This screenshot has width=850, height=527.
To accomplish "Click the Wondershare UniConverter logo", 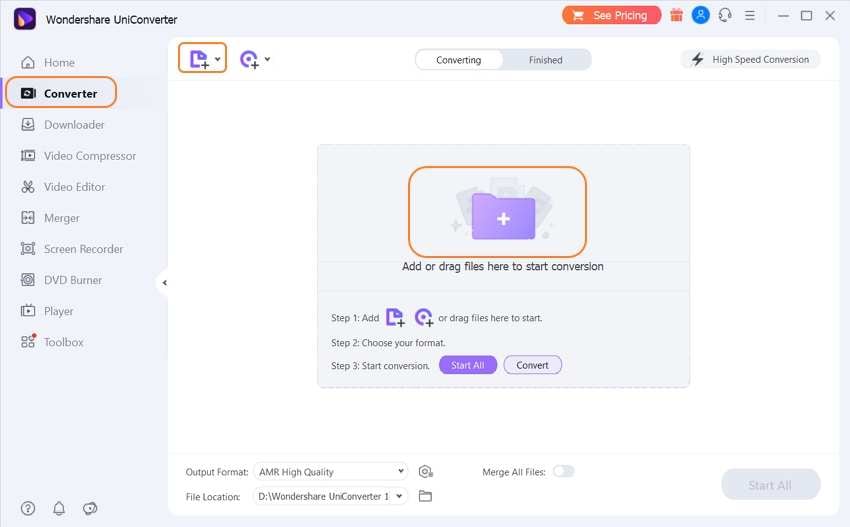I will pyautogui.click(x=24, y=19).
